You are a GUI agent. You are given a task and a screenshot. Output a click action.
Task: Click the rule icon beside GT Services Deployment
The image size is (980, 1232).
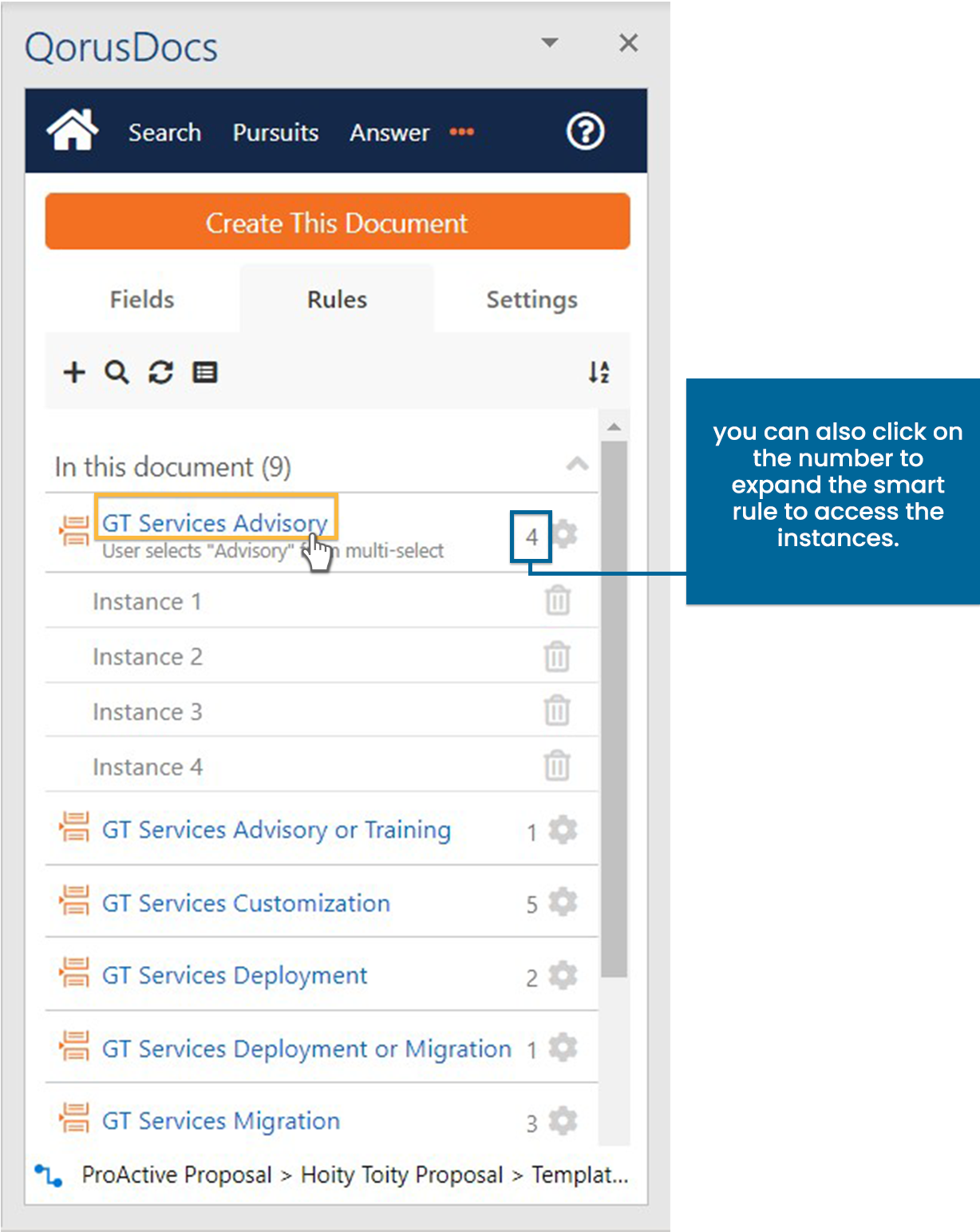coord(75,973)
